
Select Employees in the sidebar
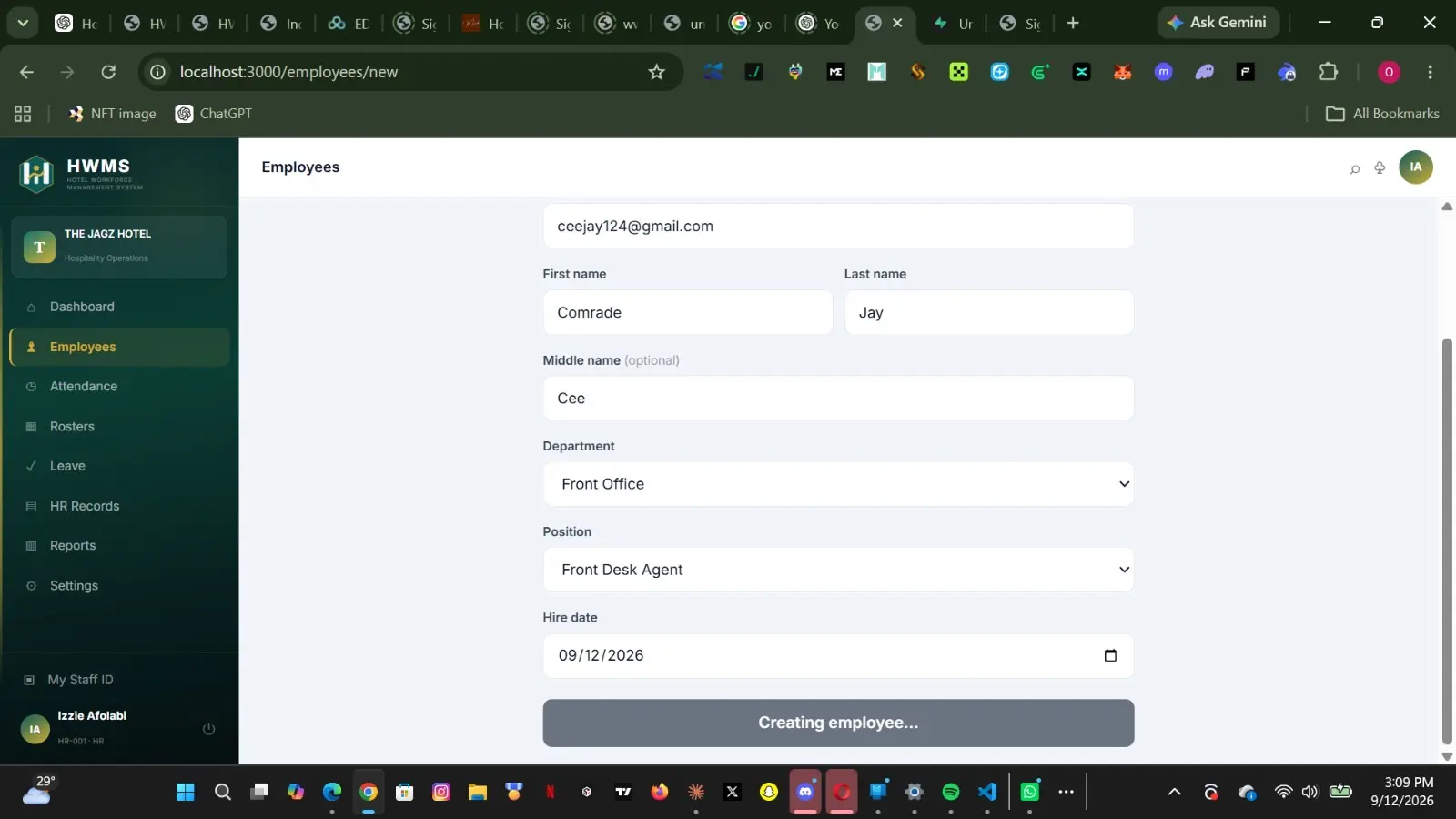(119, 347)
